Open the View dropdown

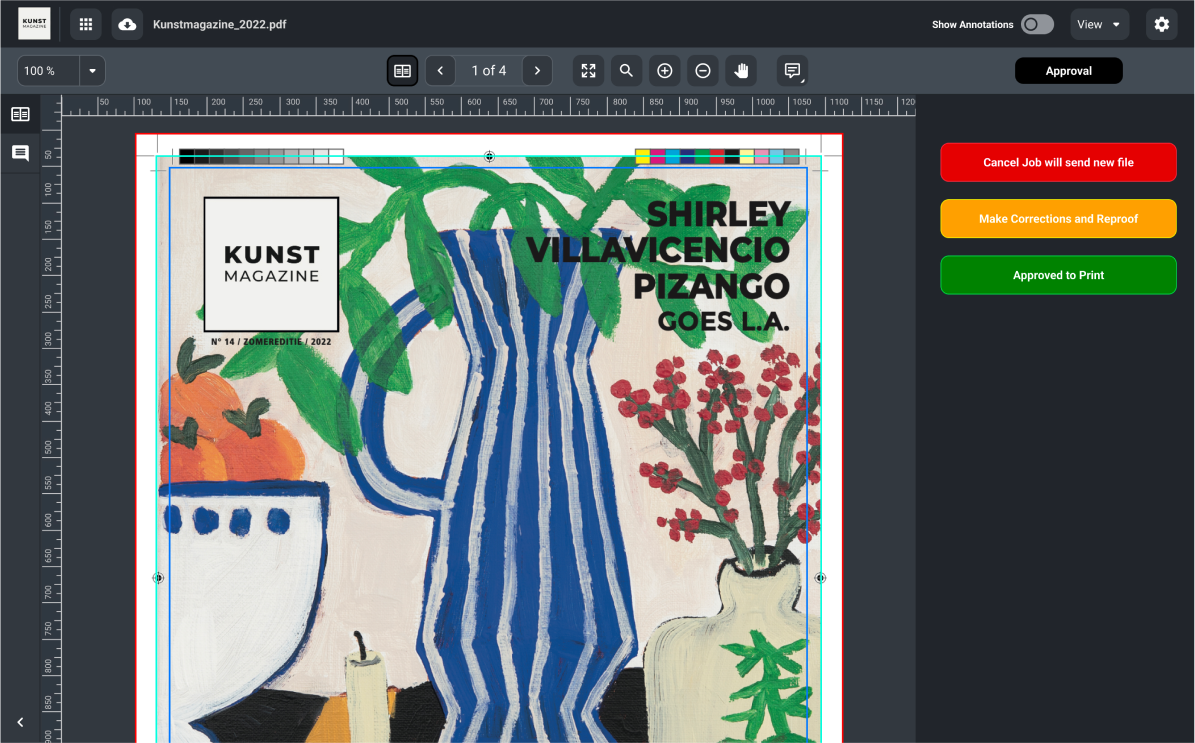pyautogui.click(x=1099, y=24)
